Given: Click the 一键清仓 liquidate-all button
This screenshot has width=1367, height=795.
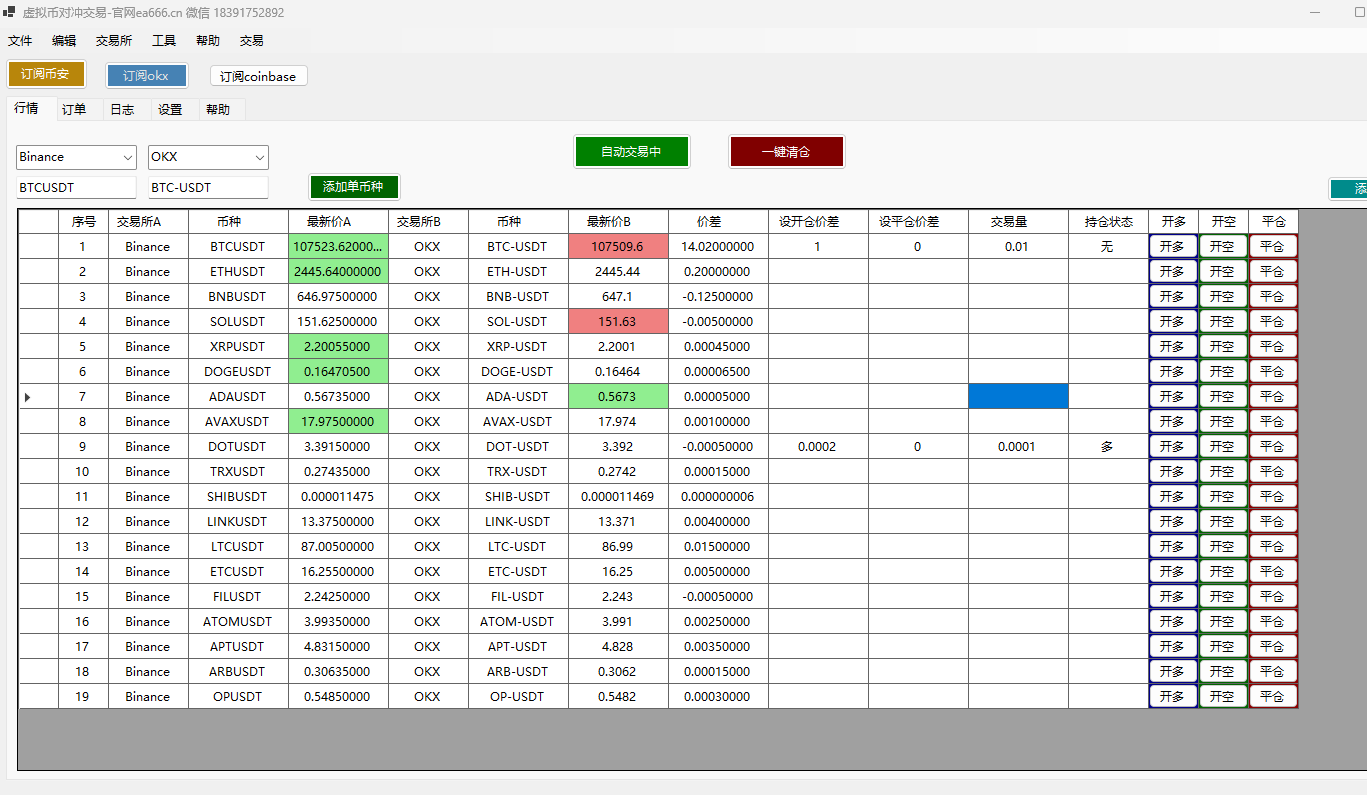Looking at the screenshot, I should (x=786, y=152).
